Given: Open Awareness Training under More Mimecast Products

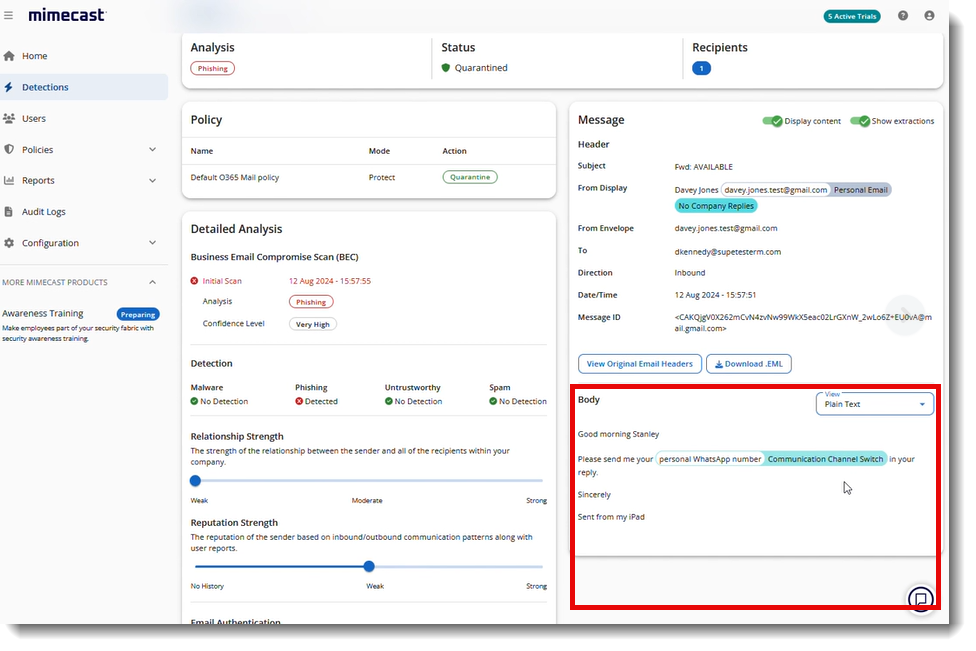Looking at the screenshot, I should (42, 313).
